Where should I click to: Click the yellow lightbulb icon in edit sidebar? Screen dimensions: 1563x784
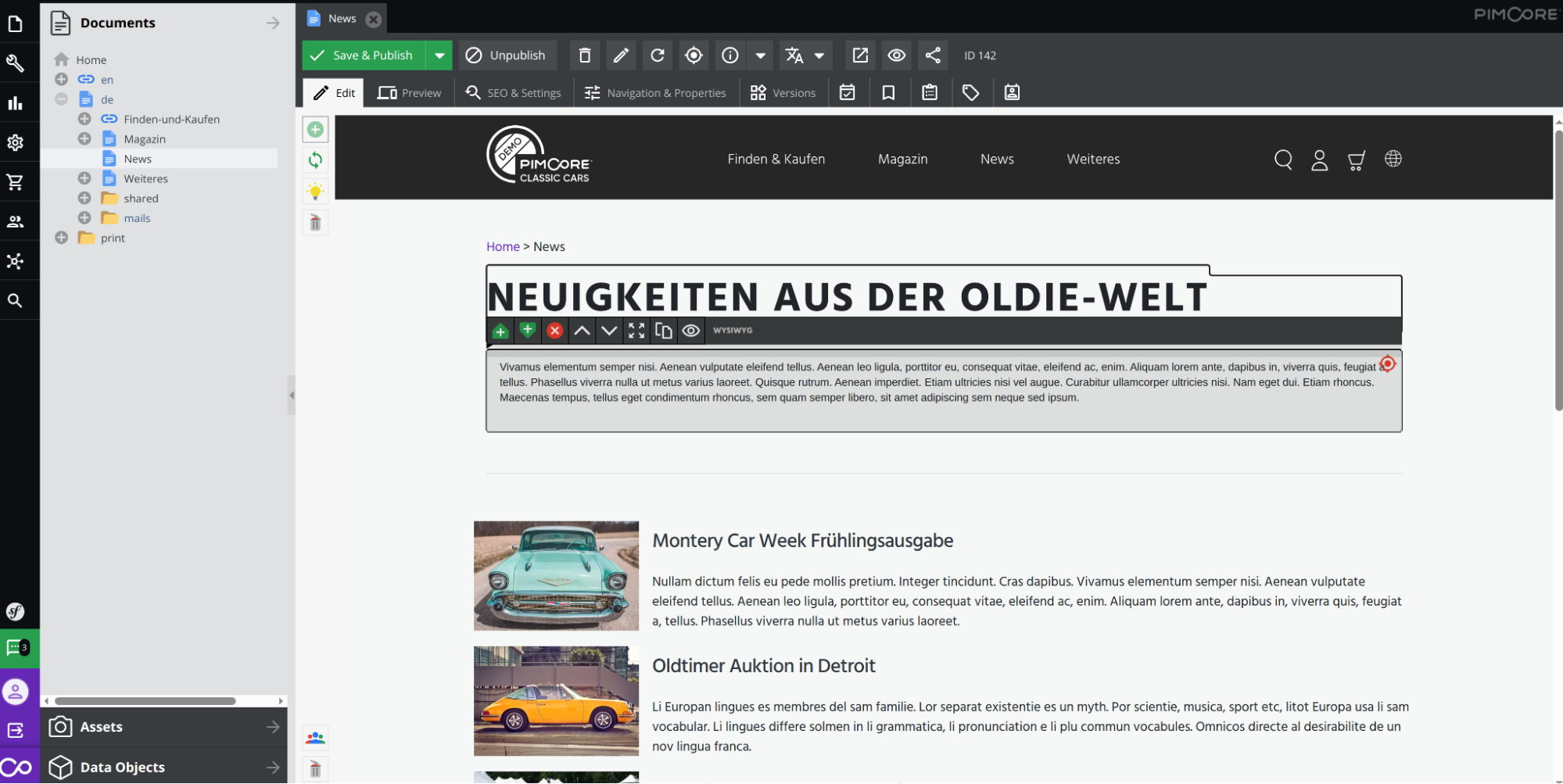click(315, 190)
